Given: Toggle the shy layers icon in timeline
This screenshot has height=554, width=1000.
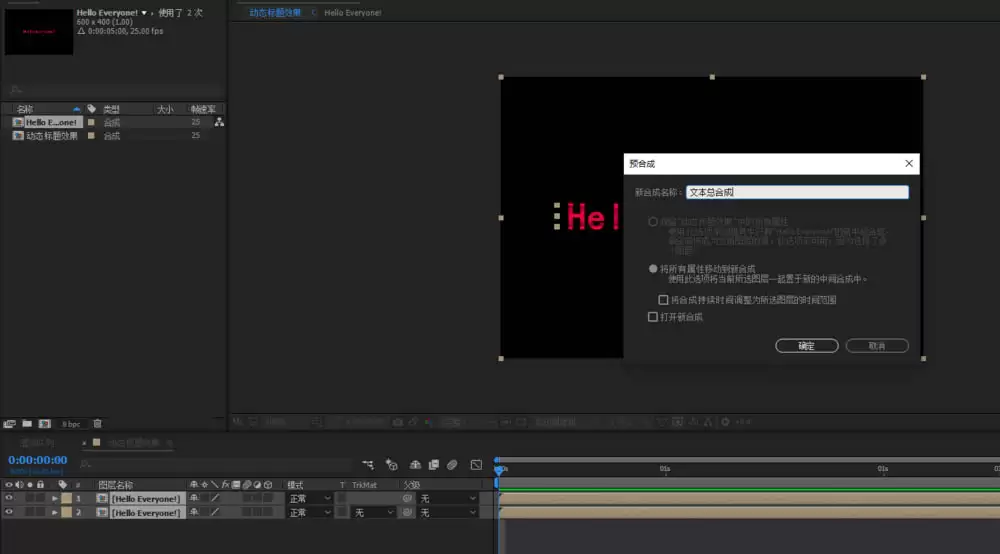Looking at the screenshot, I should 415,465.
